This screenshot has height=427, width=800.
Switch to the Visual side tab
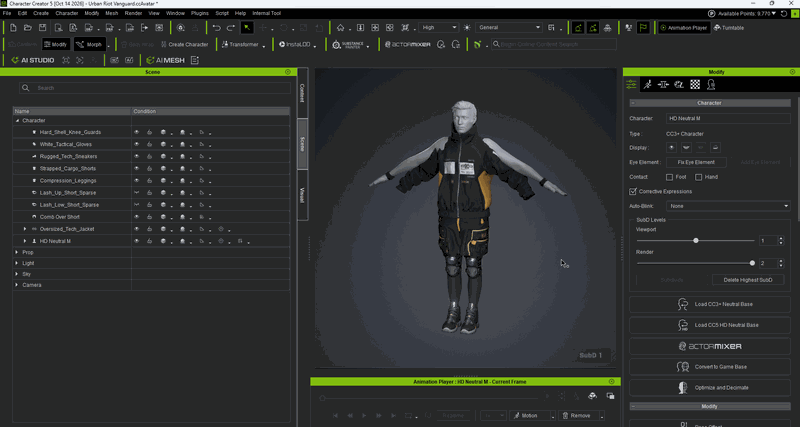coord(302,195)
